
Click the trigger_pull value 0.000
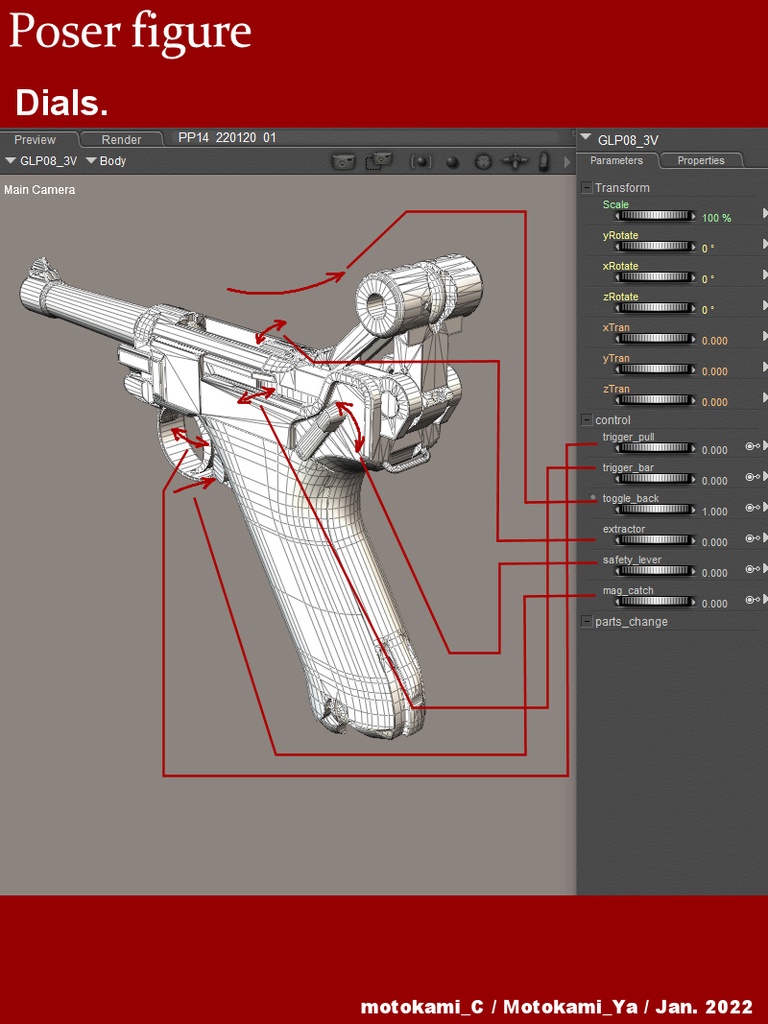coord(714,451)
